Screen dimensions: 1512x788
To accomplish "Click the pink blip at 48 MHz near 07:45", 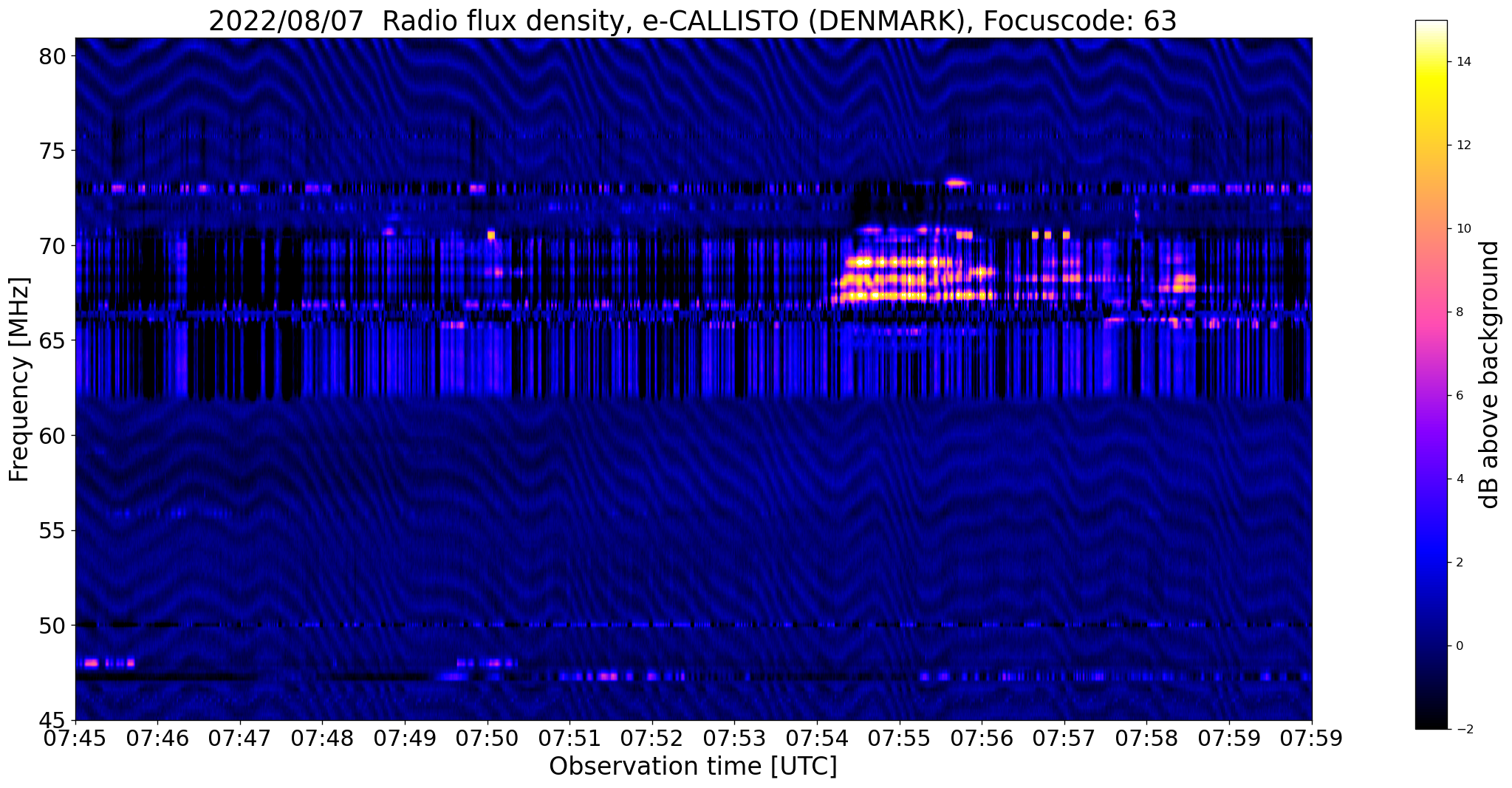I will click(91, 663).
